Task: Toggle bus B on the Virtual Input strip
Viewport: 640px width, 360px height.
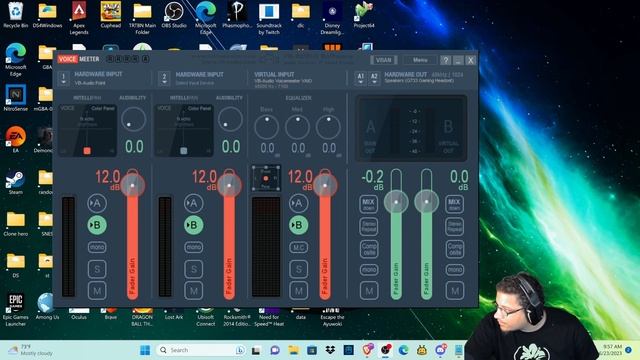Action: [x=298, y=225]
